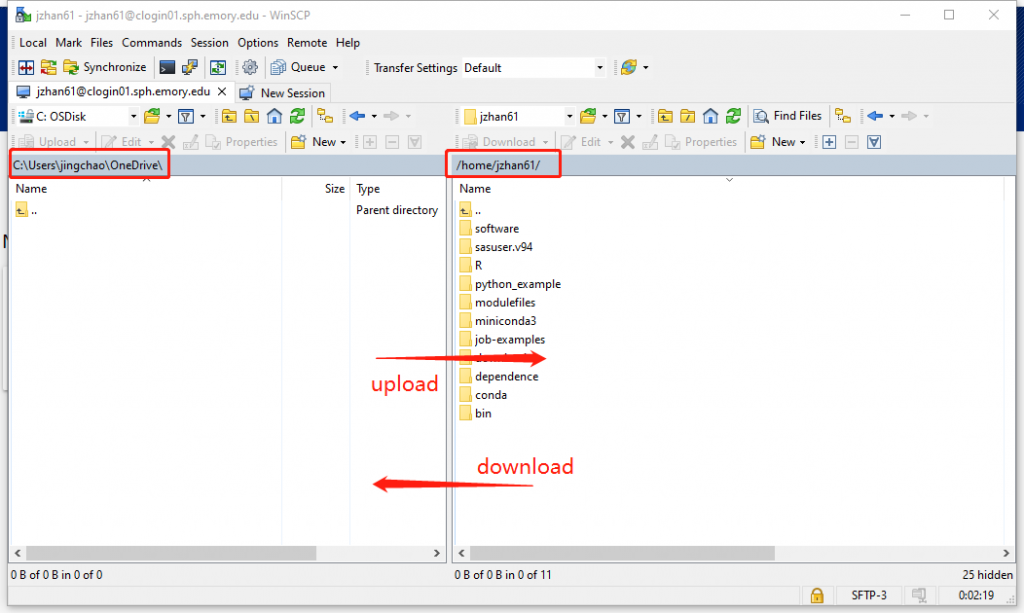Screen dimensions: 1024x613
Task: Go to remote root directory icon
Action: [688, 116]
